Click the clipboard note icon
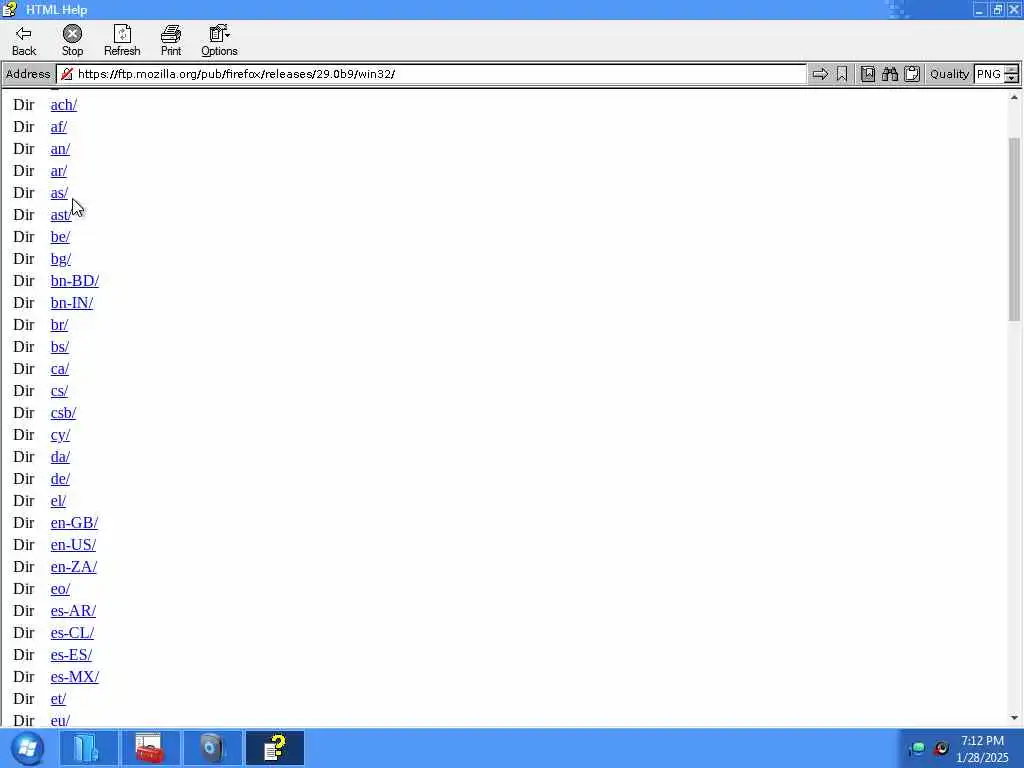The width and height of the screenshot is (1024, 768). click(x=912, y=74)
